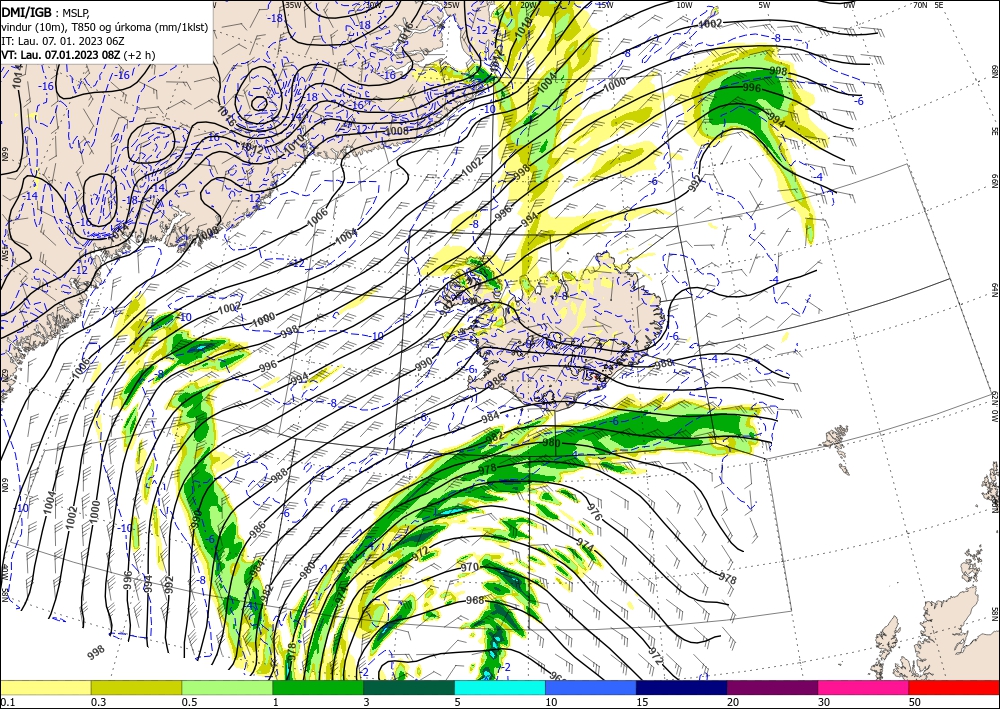Image resolution: width=1000 pixels, height=709 pixels.
Task: Choose the purple 20–30 legend swatch
Action: click(772, 687)
